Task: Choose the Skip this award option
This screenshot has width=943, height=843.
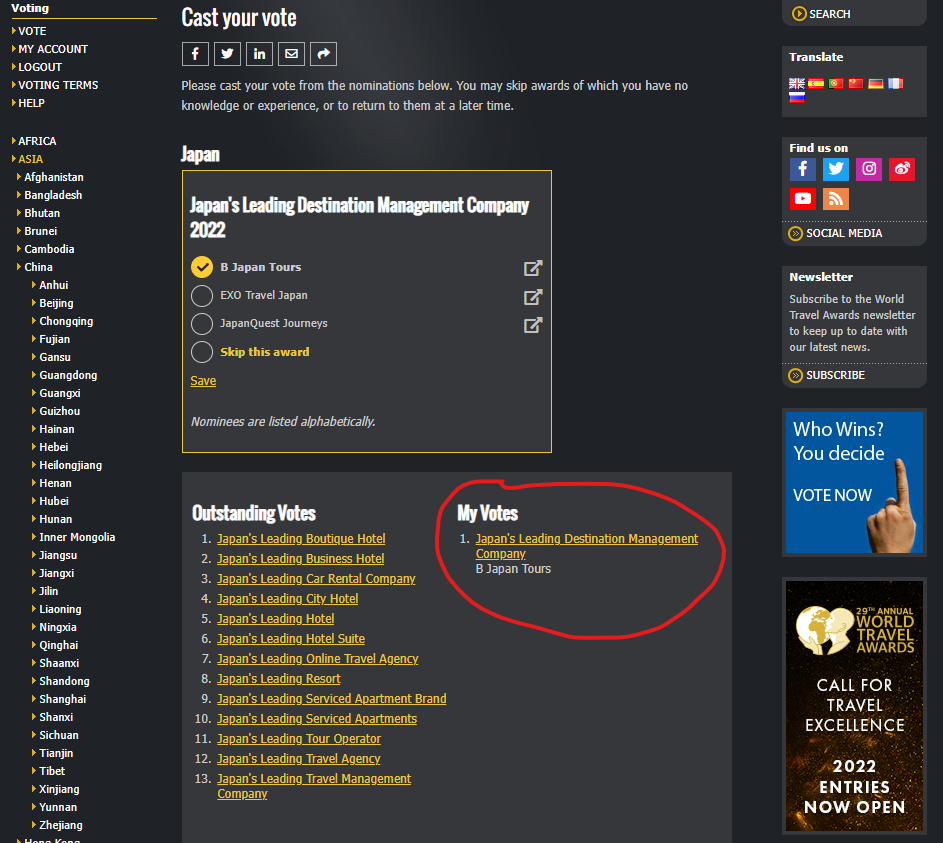Action: point(202,352)
